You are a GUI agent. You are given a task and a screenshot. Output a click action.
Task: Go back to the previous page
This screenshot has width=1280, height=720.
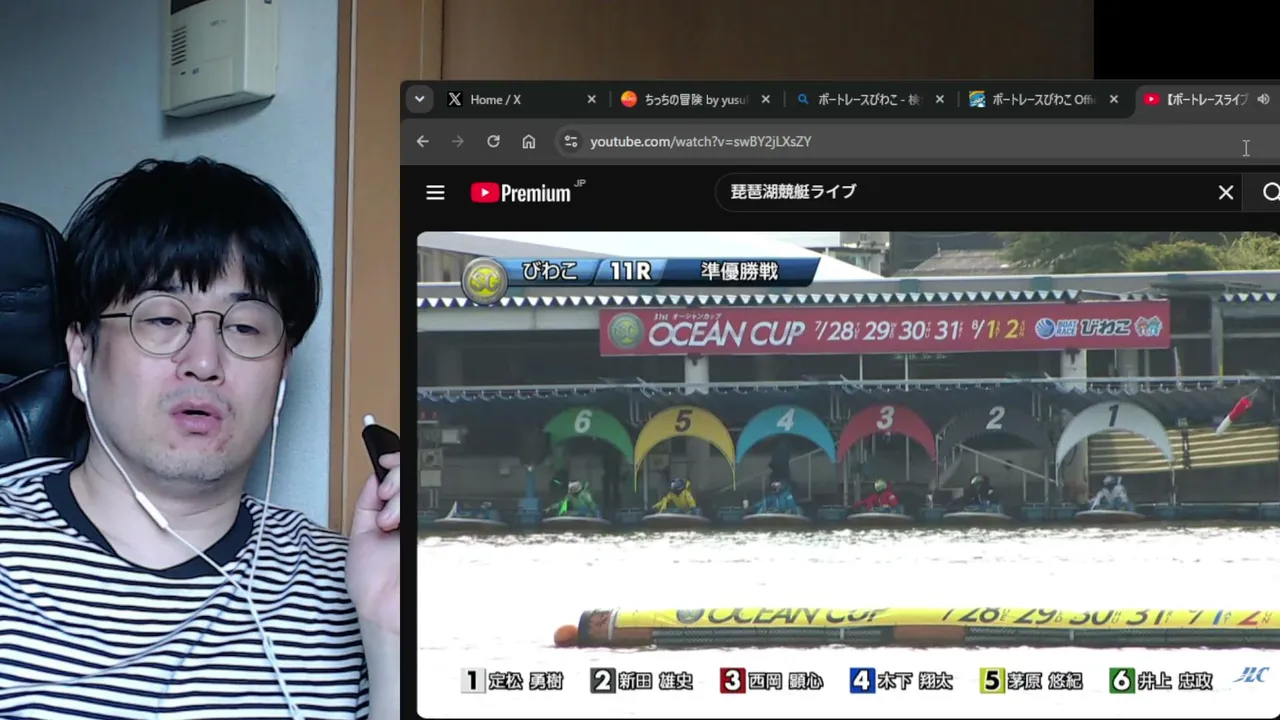point(423,142)
